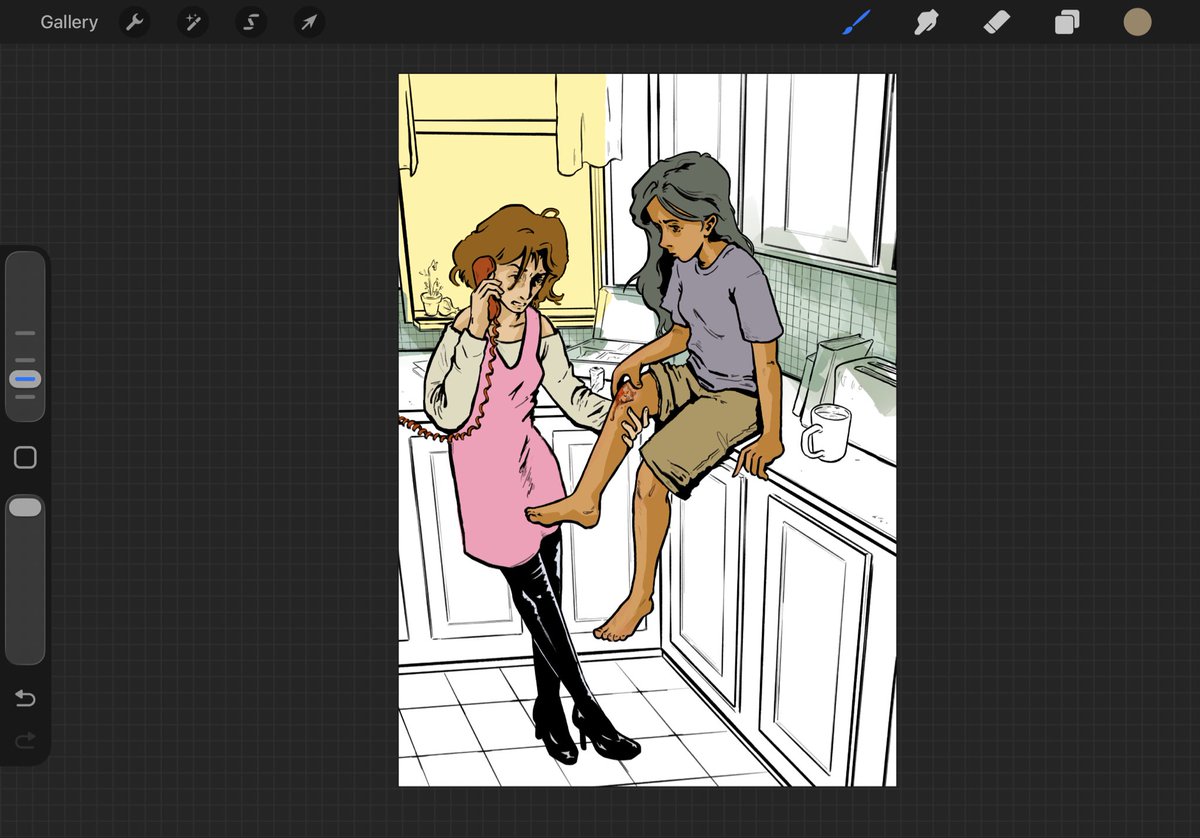The image size is (1200, 838).
Task: Open Adjustments with the magic wand icon
Action: click(193, 22)
